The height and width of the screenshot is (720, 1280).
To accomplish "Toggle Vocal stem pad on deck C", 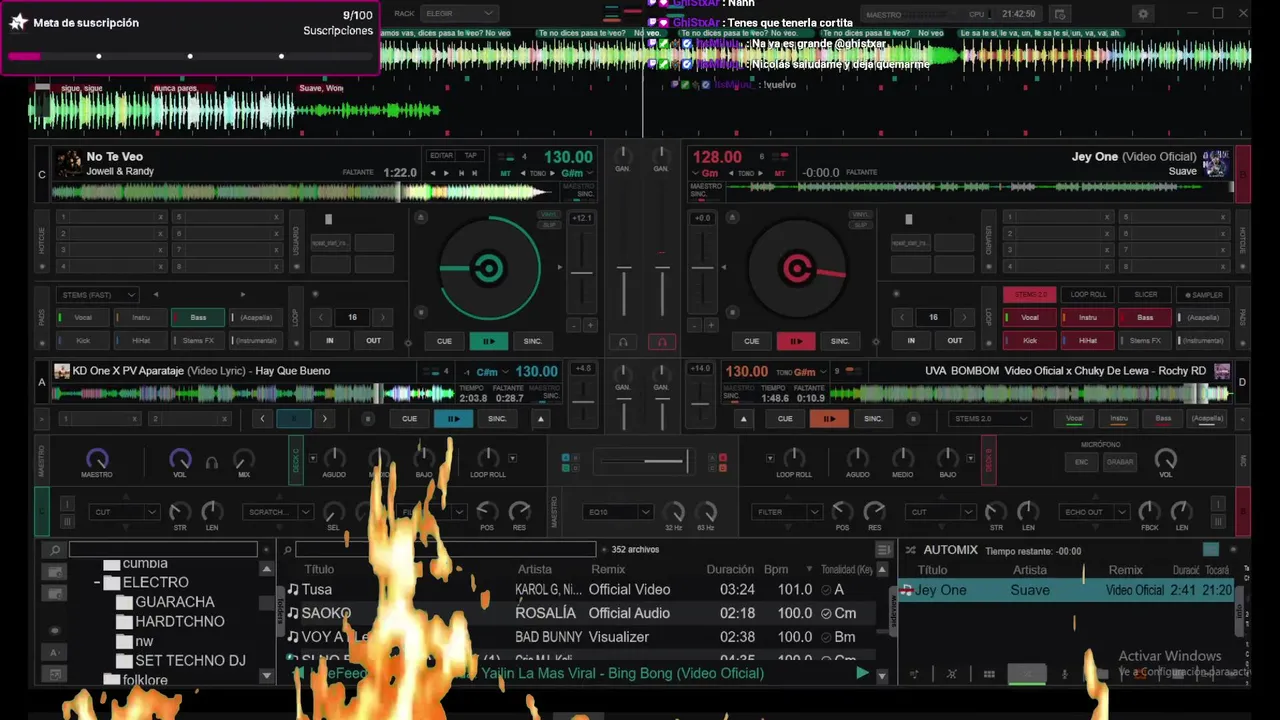I will [x=82, y=317].
